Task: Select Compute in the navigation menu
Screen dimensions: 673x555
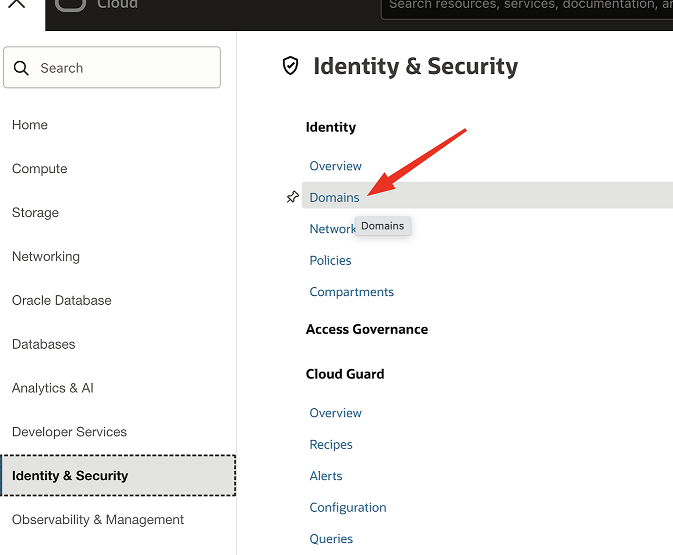Action: click(x=40, y=169)
